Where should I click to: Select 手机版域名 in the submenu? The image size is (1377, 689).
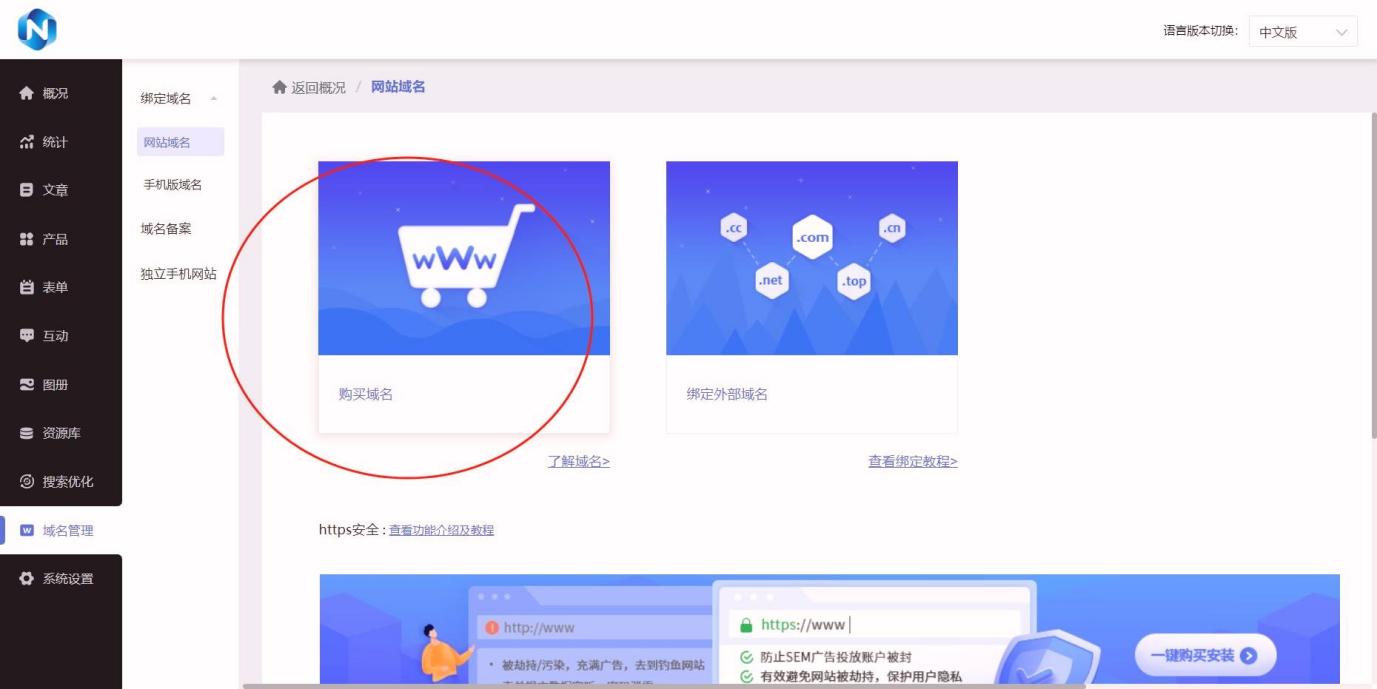pos(173,185)
